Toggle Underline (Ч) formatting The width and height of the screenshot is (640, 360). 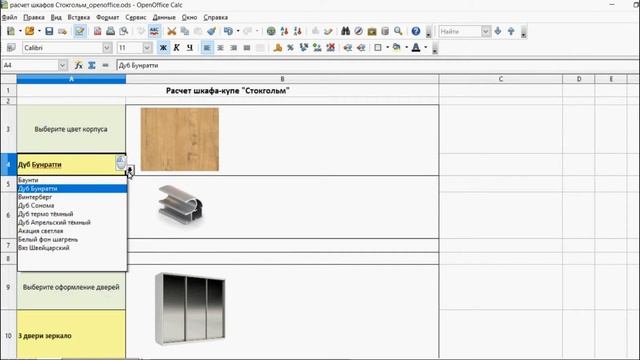coord(190,48)
